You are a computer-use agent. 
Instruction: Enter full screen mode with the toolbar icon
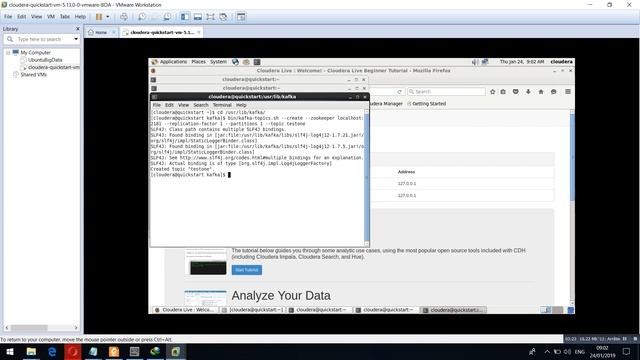210,17
